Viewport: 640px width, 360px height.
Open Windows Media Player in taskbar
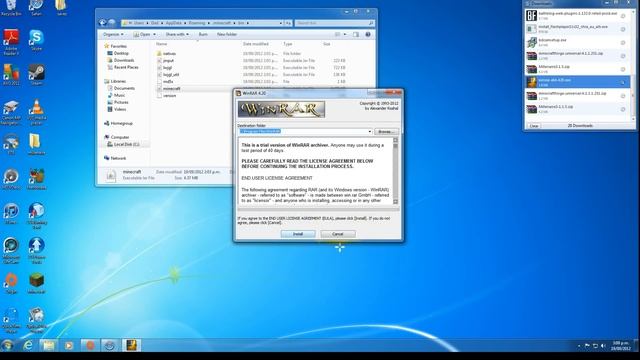(69, 345)
